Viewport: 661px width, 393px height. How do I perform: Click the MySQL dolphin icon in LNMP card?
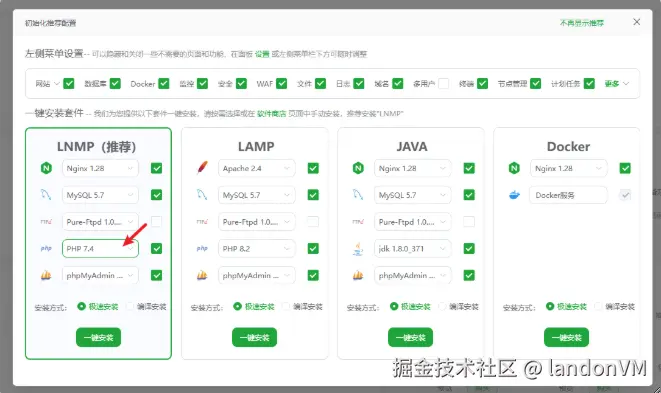point(46,195)
